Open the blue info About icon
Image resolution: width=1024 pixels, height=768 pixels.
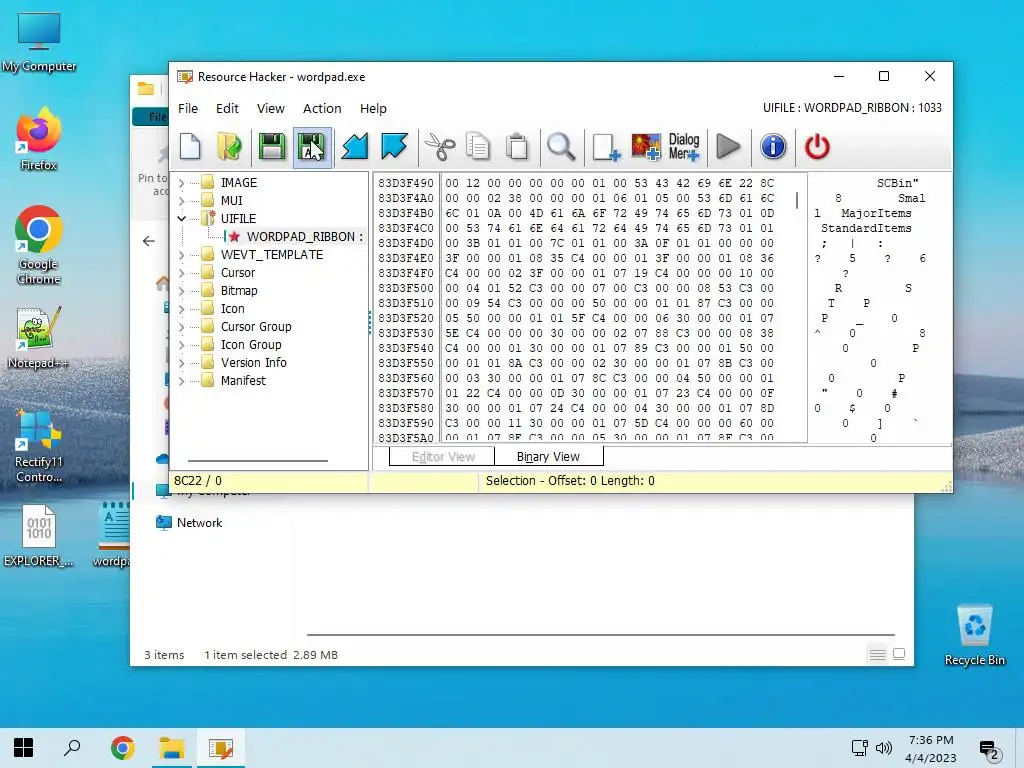(773, 146)
